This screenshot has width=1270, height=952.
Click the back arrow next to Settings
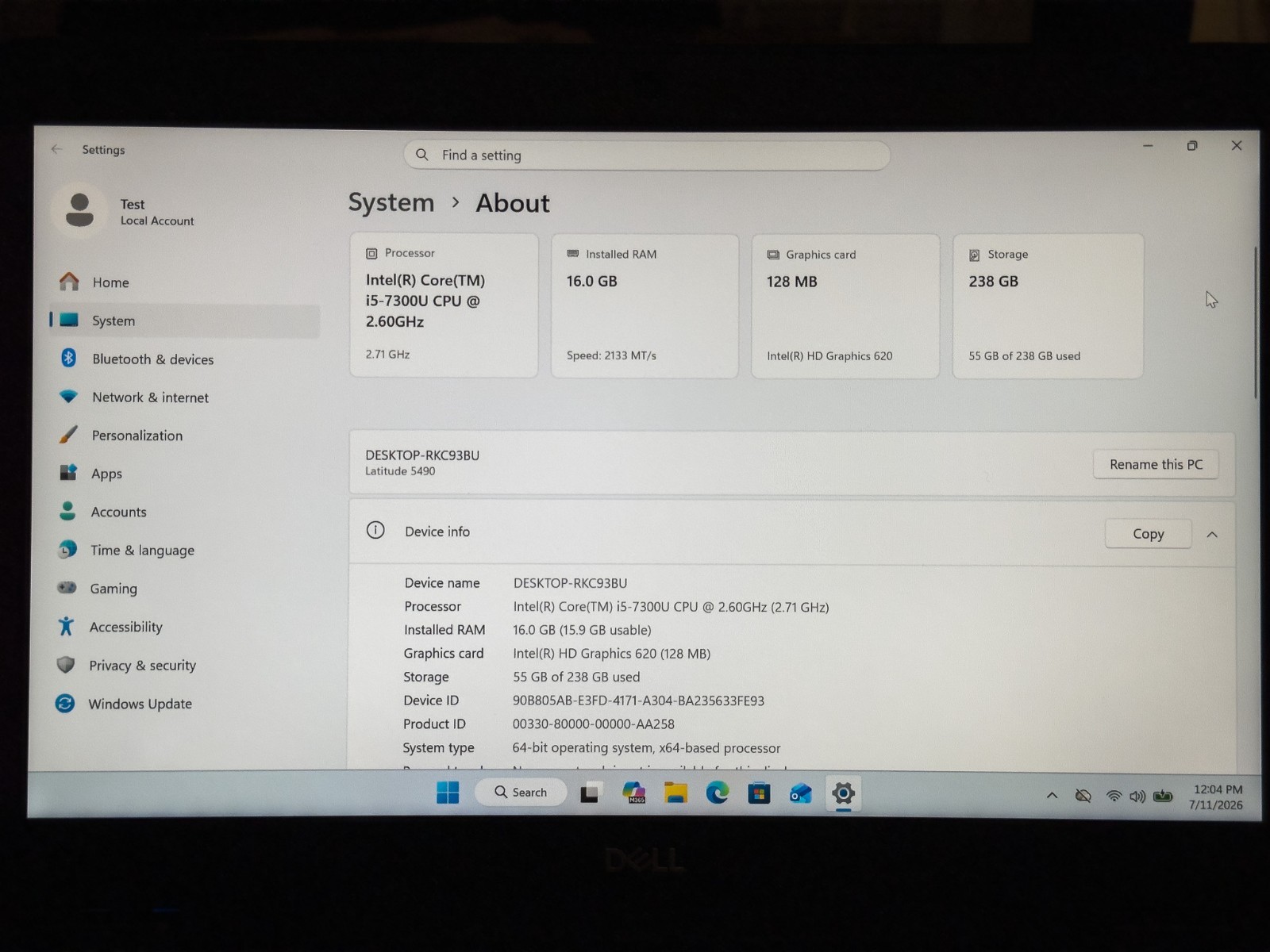click(56, 149)
